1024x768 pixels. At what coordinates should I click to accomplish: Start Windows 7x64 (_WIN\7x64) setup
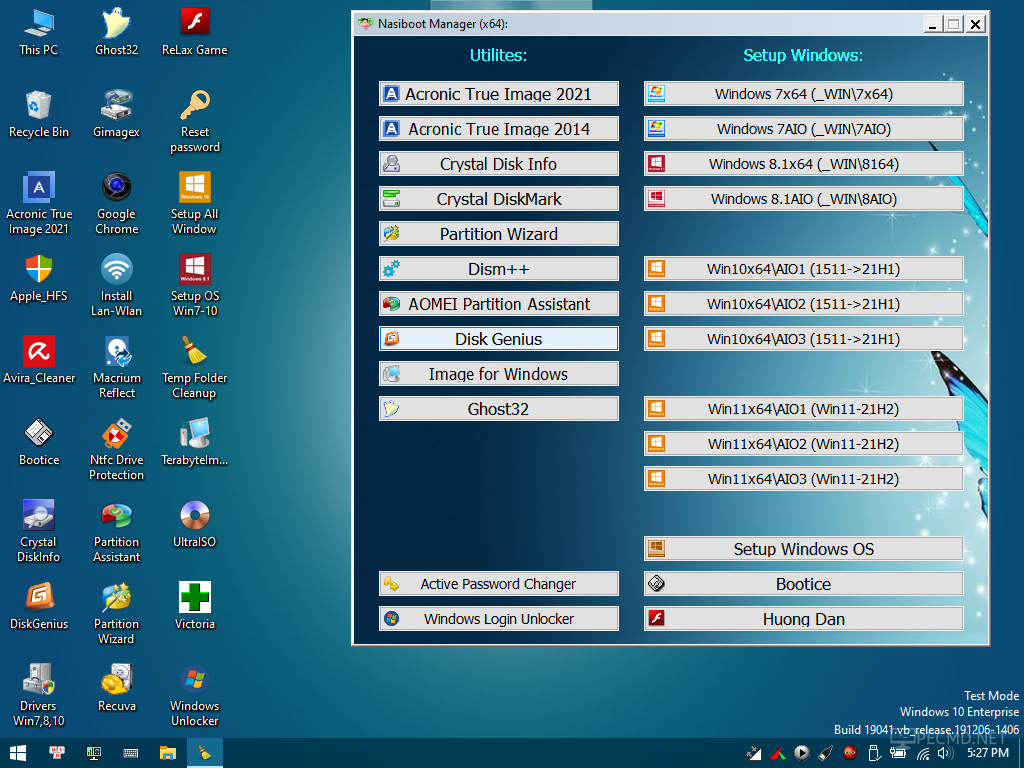click(803, 94)
